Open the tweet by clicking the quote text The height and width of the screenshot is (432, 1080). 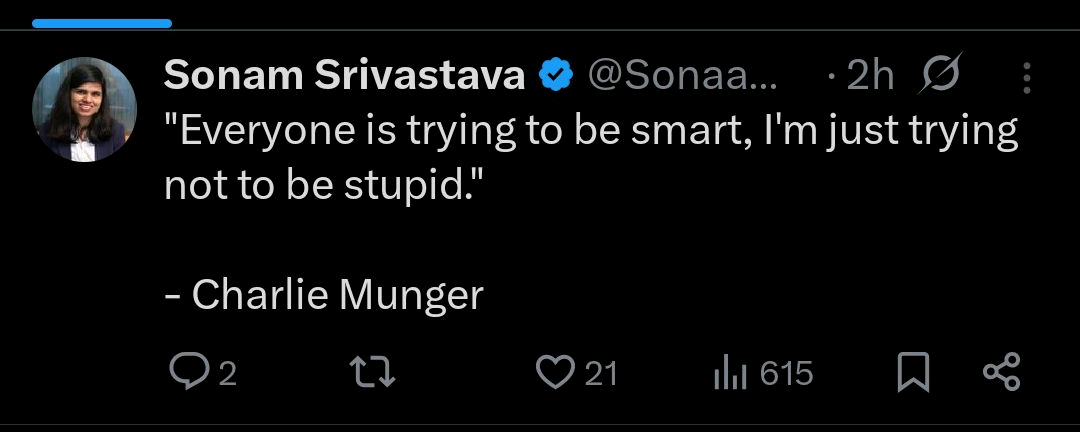[590, 133]
